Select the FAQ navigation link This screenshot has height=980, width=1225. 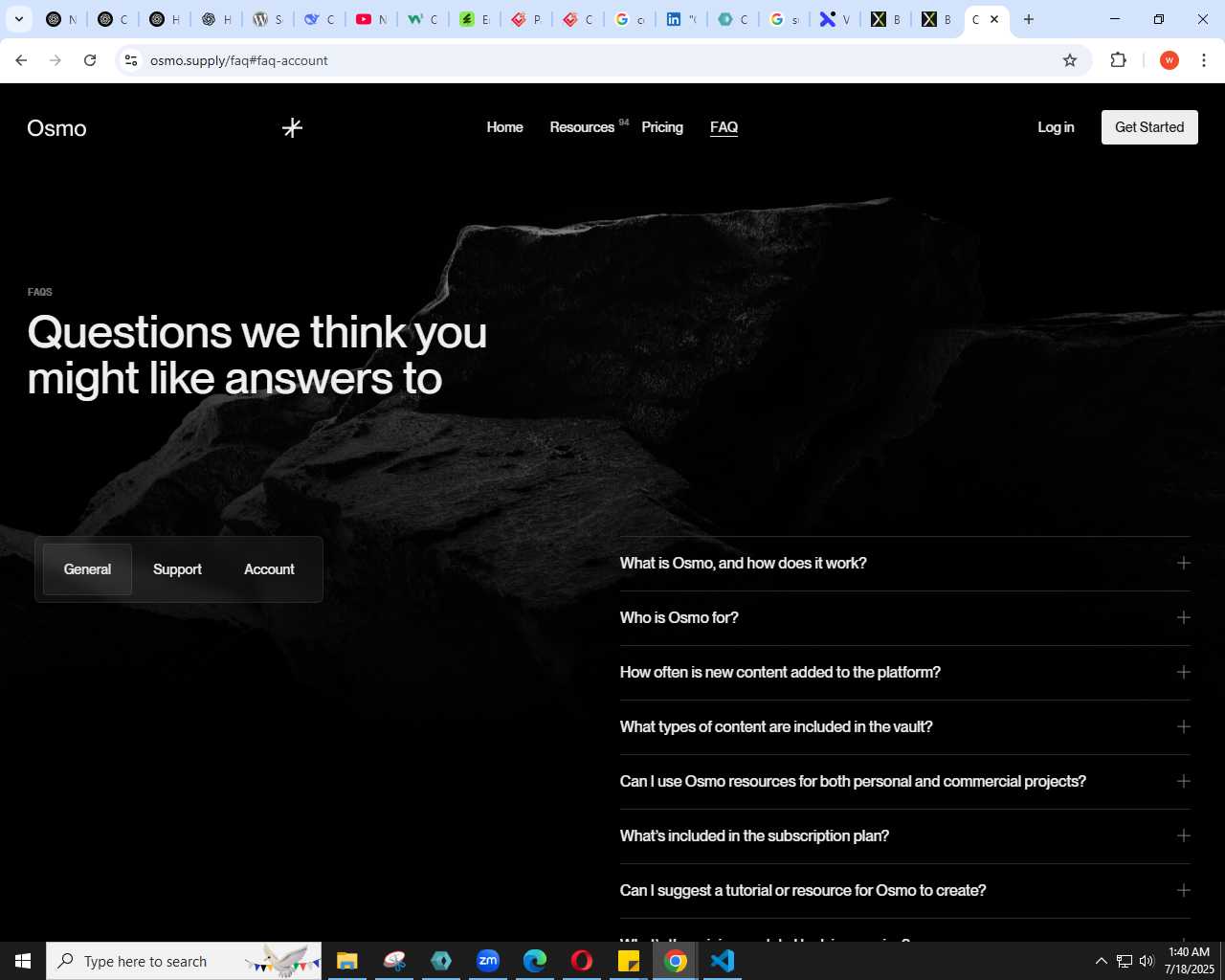(724, 127)
